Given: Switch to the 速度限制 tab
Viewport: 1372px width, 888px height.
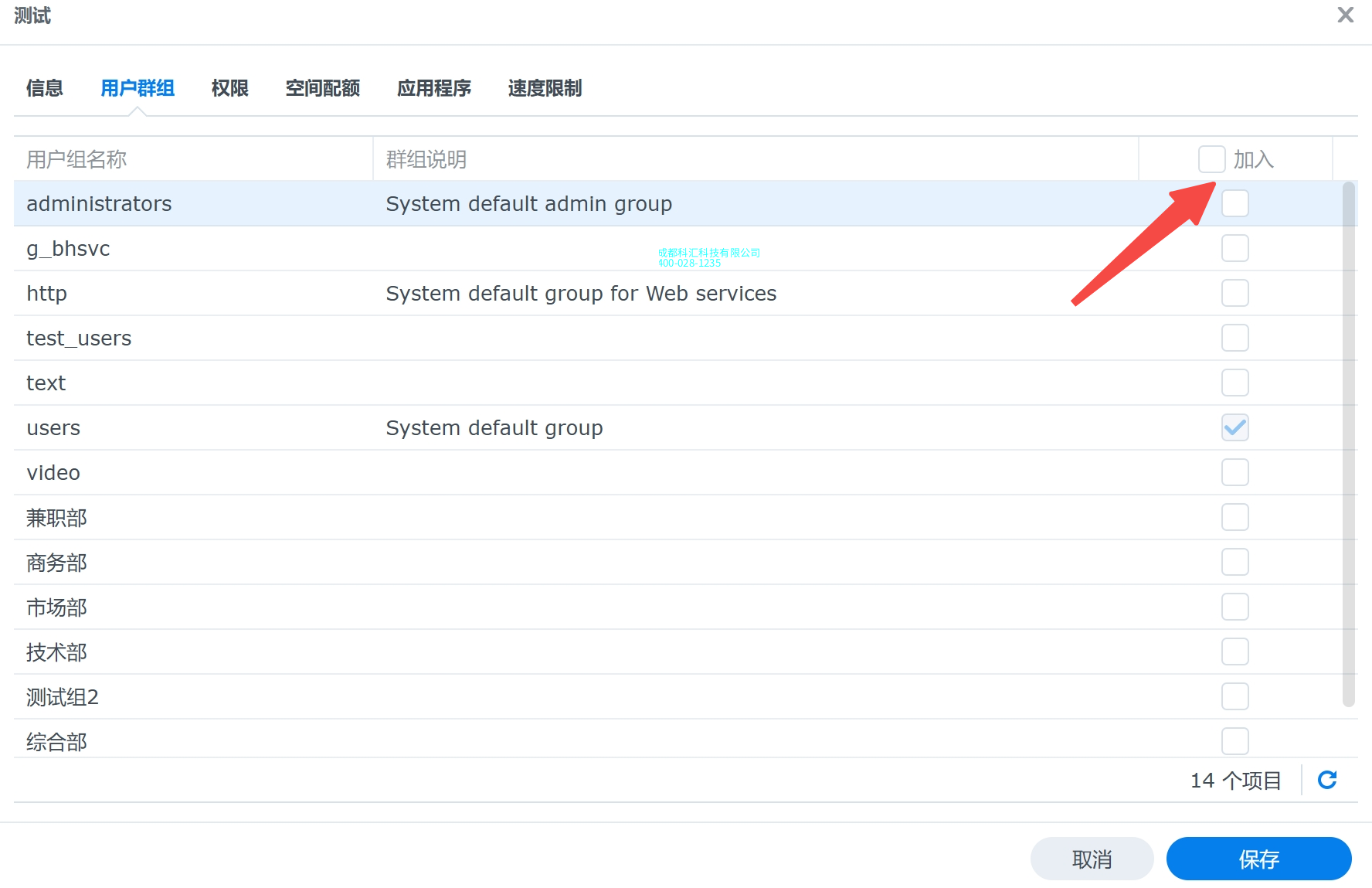Looking at the screenshot, I should pyautogui.click(x=545, y=88).
